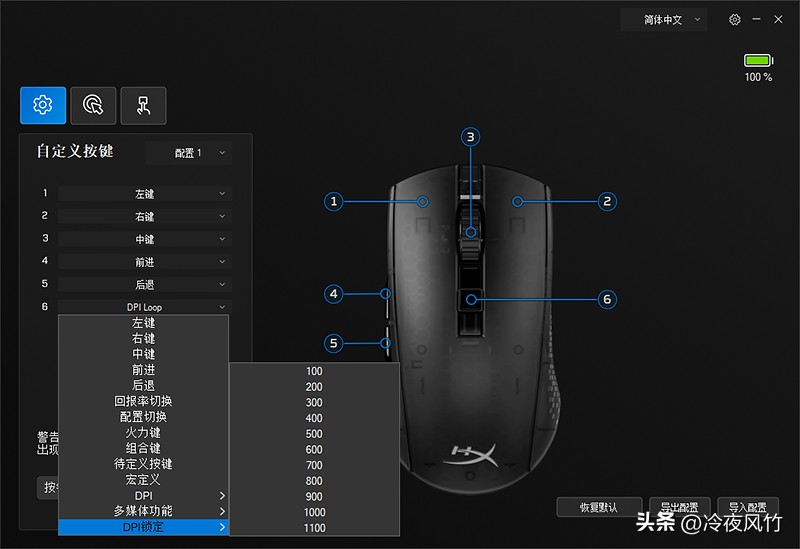Choose 前进 in the open list

tap(143, 370)
